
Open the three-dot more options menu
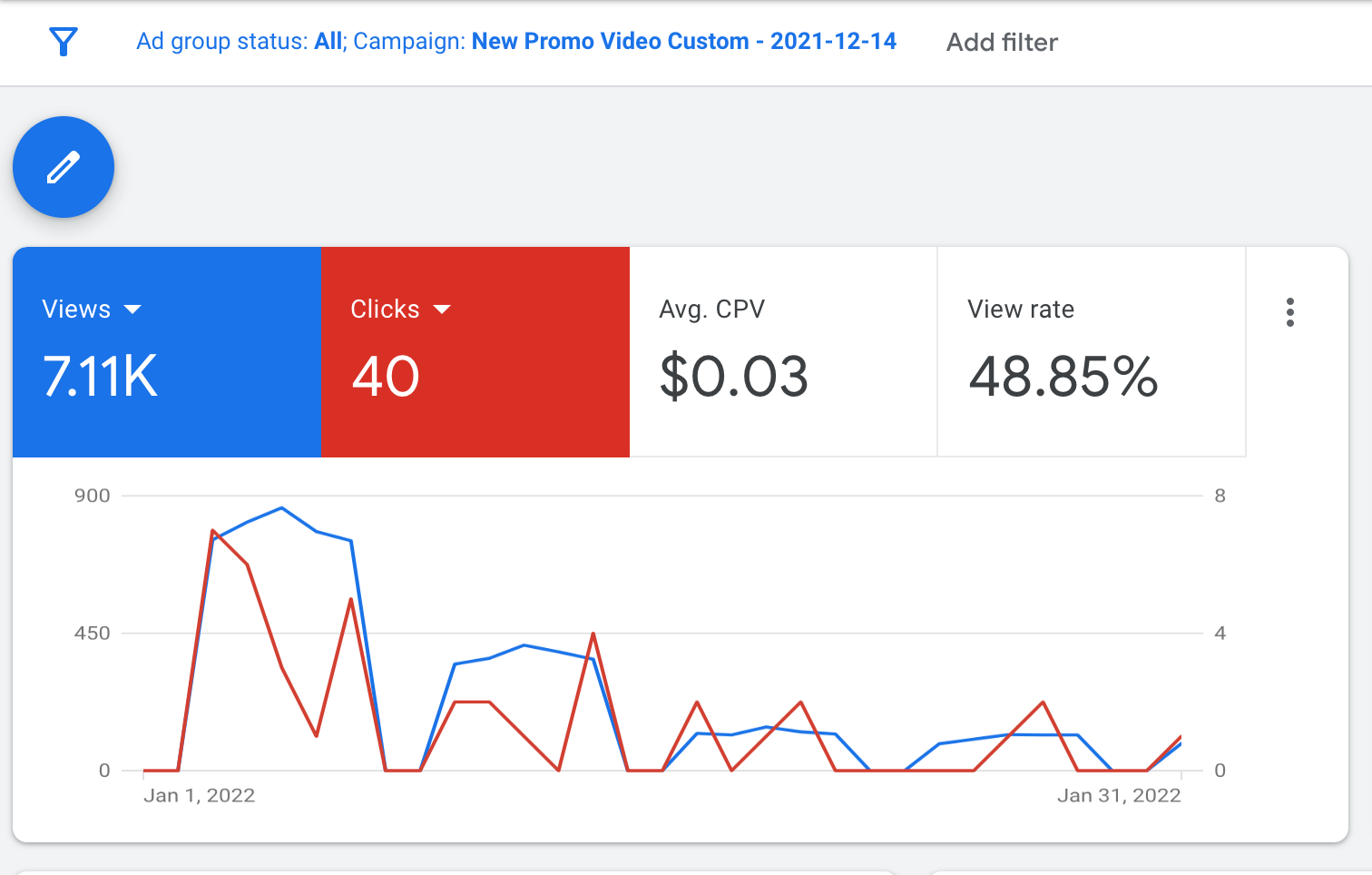[1289, 312]
